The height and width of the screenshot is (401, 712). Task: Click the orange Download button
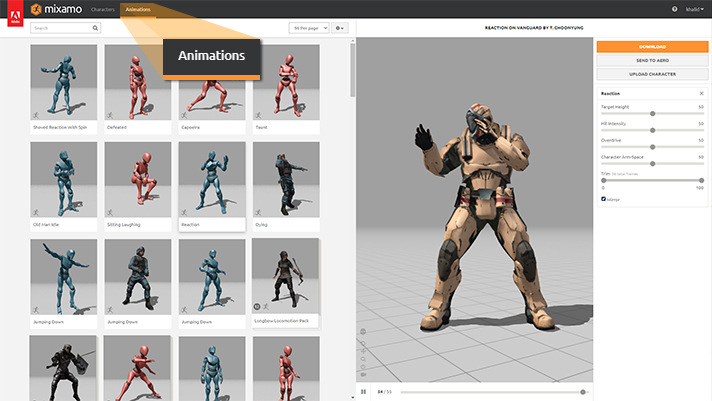click(x=652, y=47)
